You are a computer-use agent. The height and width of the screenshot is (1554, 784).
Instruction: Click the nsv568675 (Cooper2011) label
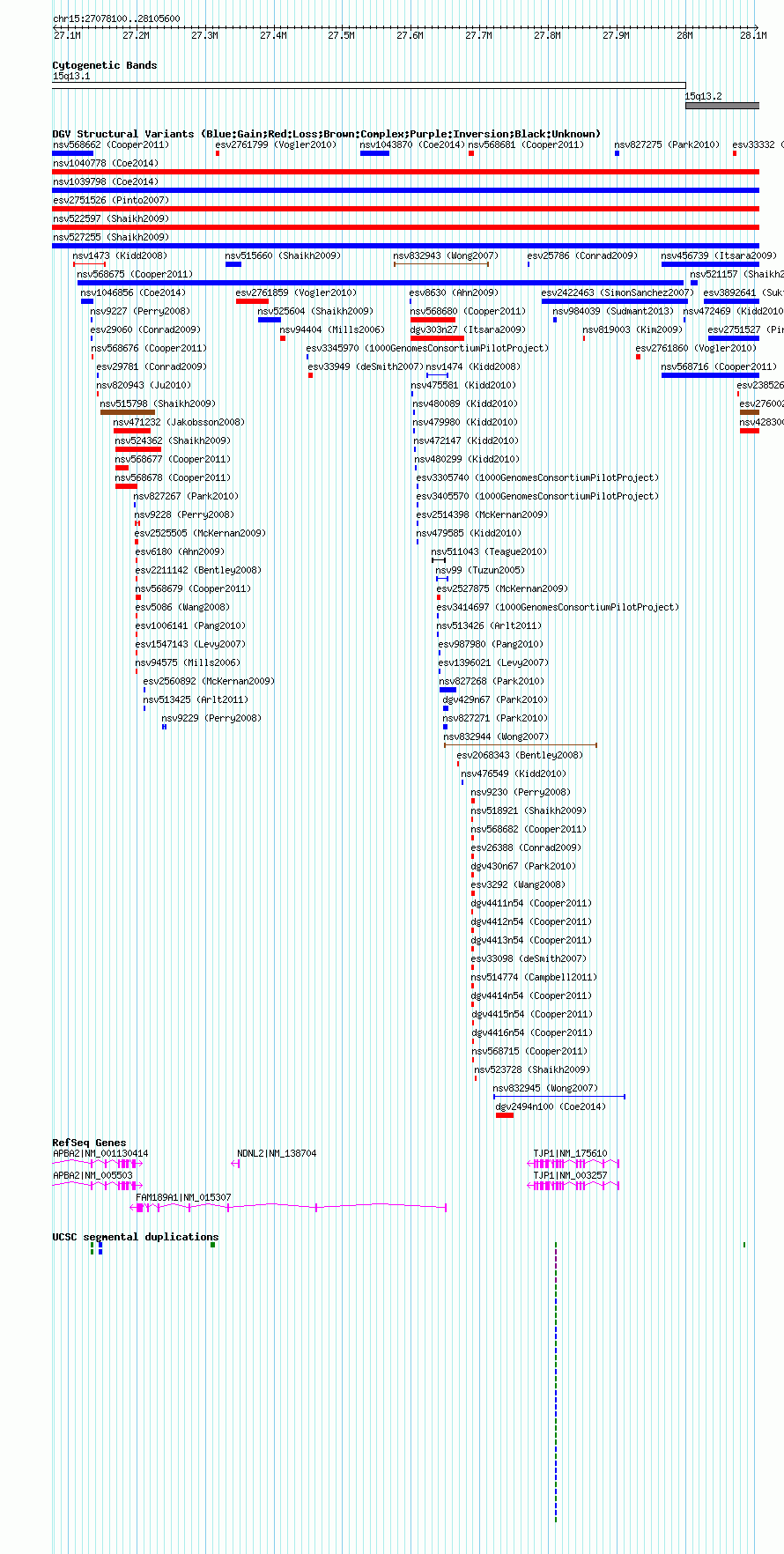click(135, 274)
